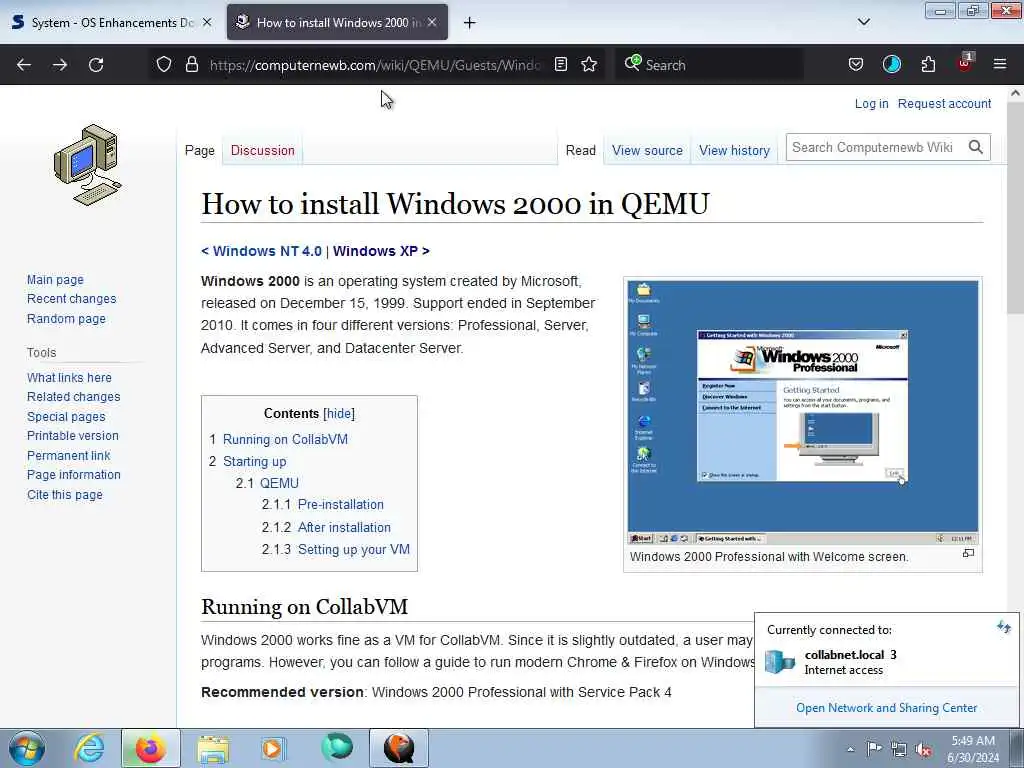
Task: Go forward to the next page
Action: coord(60,65)
